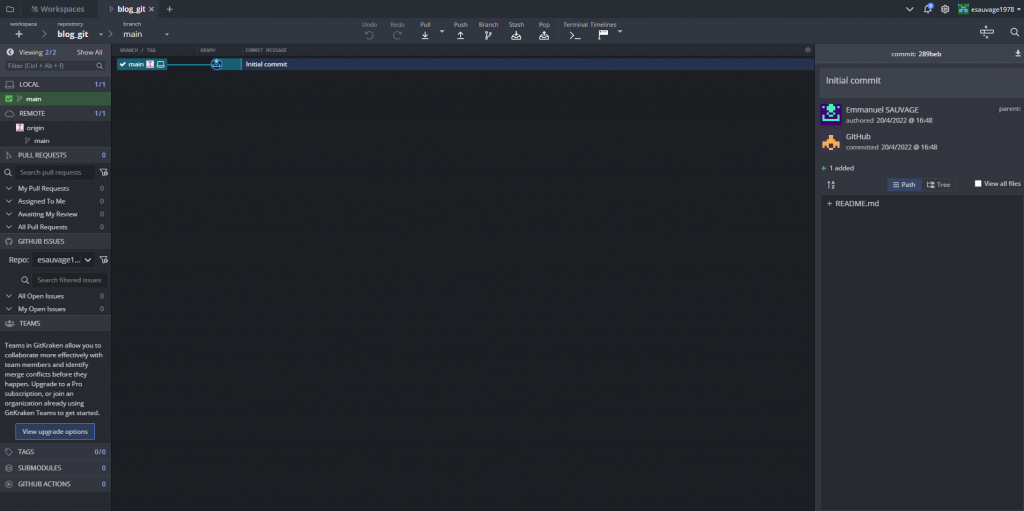Collapse the REMOTE section
Viewport: 1024px width, 511px height.
pos(55,113)
